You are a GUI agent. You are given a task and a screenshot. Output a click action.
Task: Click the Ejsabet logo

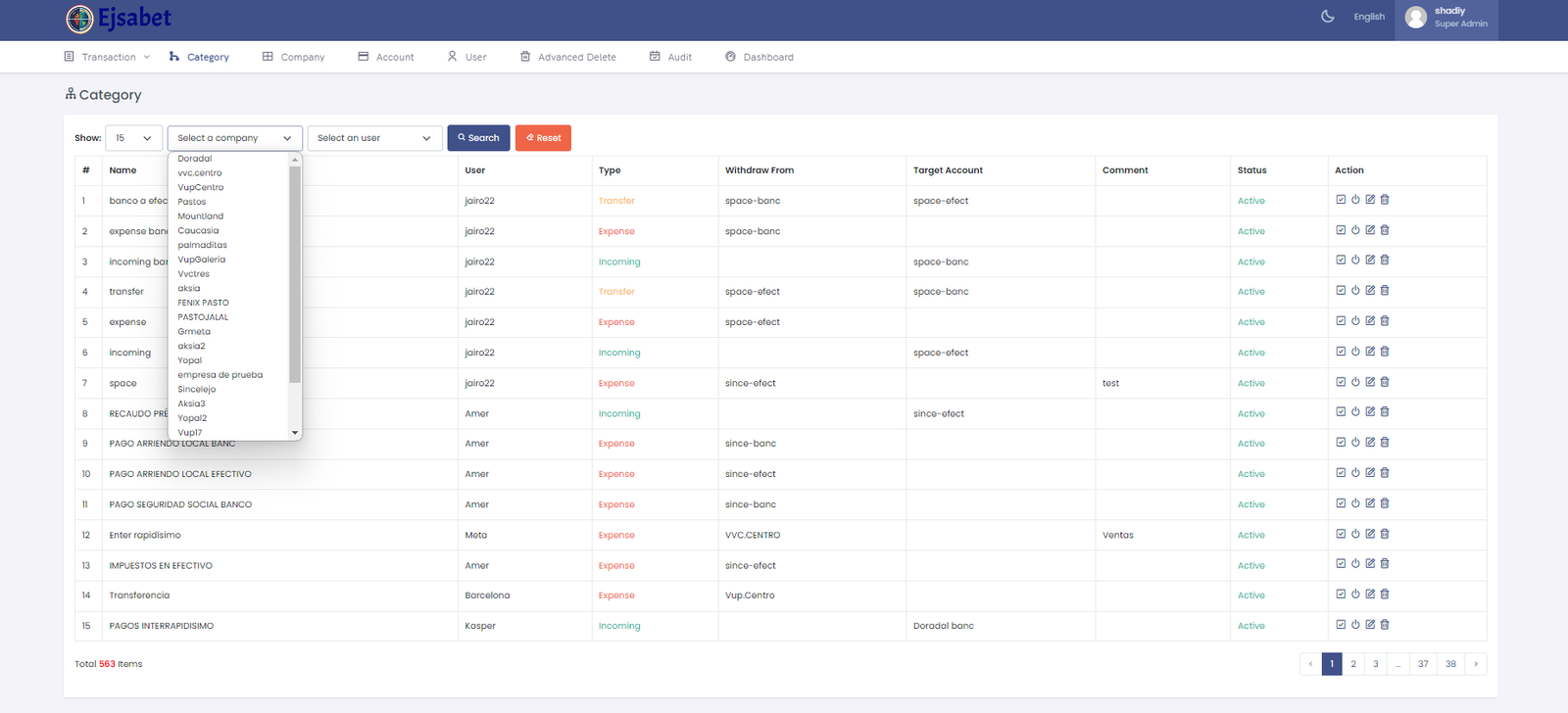pyautogui.click(x=119, y=19)
